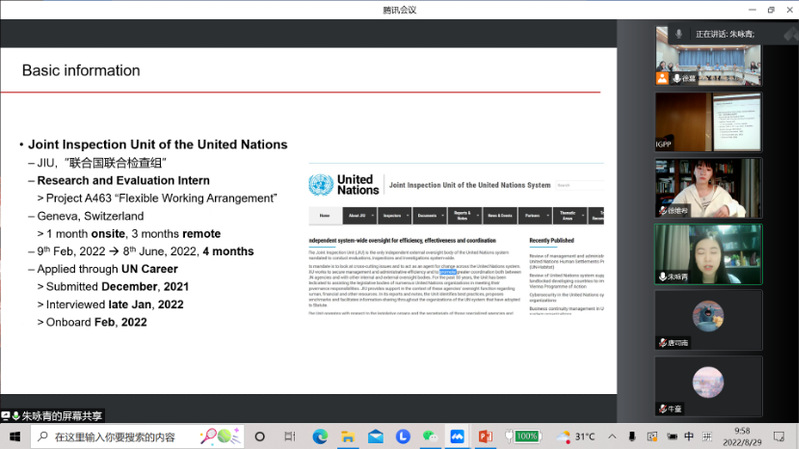The image size is (799, 449).
Task: Click Home tab on the JIU website image
Action: coord(325,216)
